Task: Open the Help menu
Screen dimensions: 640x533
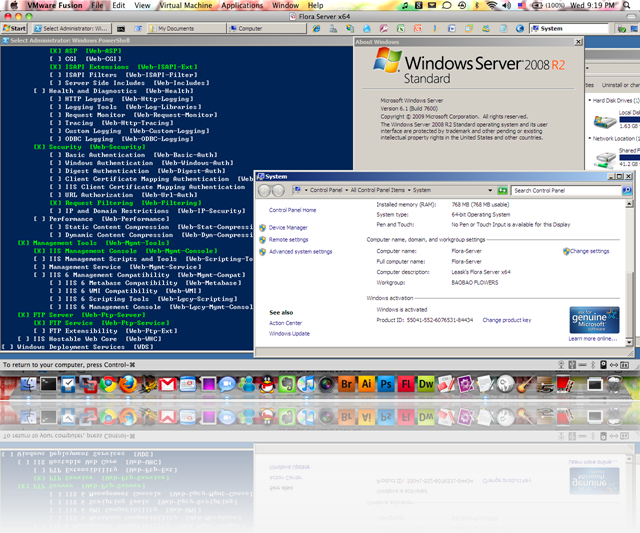Action: click(316, 5)
